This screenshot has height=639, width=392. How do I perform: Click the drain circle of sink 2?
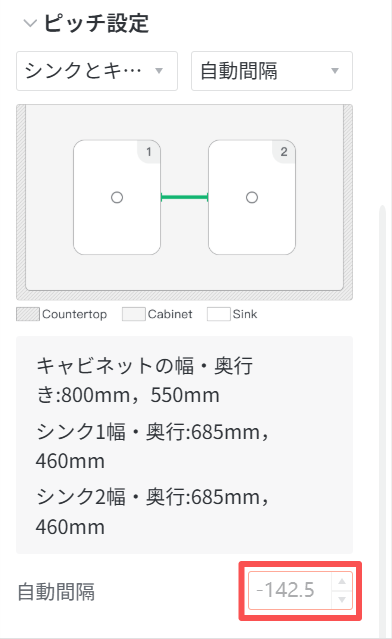252,198
